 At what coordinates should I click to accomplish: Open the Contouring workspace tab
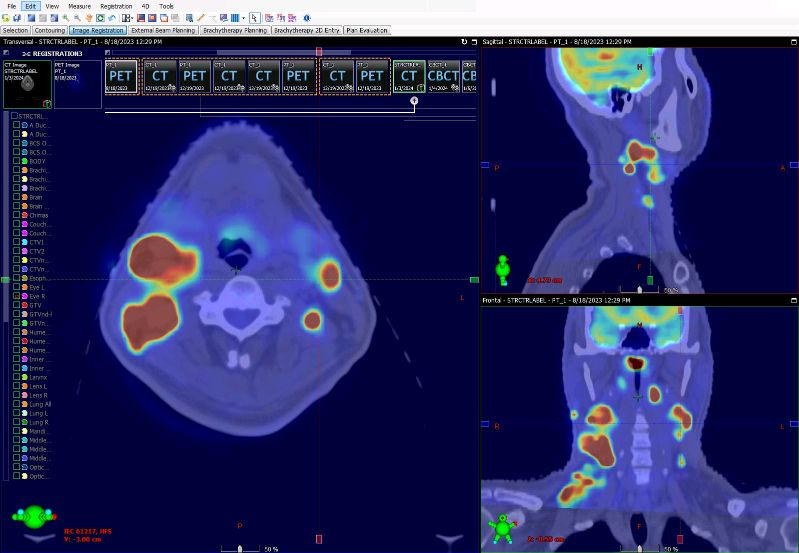point(49,30)
